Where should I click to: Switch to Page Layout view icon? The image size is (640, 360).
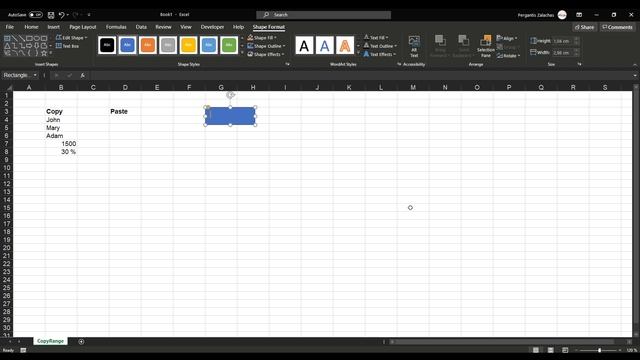click(x=551, y=350)
